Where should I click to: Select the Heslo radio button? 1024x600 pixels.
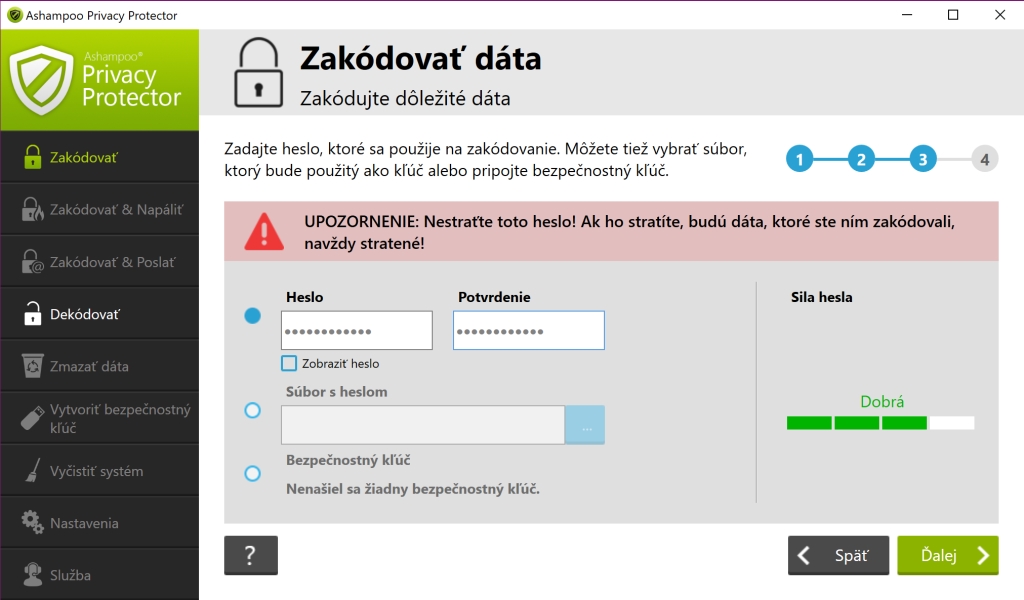[x=252, y=316]
